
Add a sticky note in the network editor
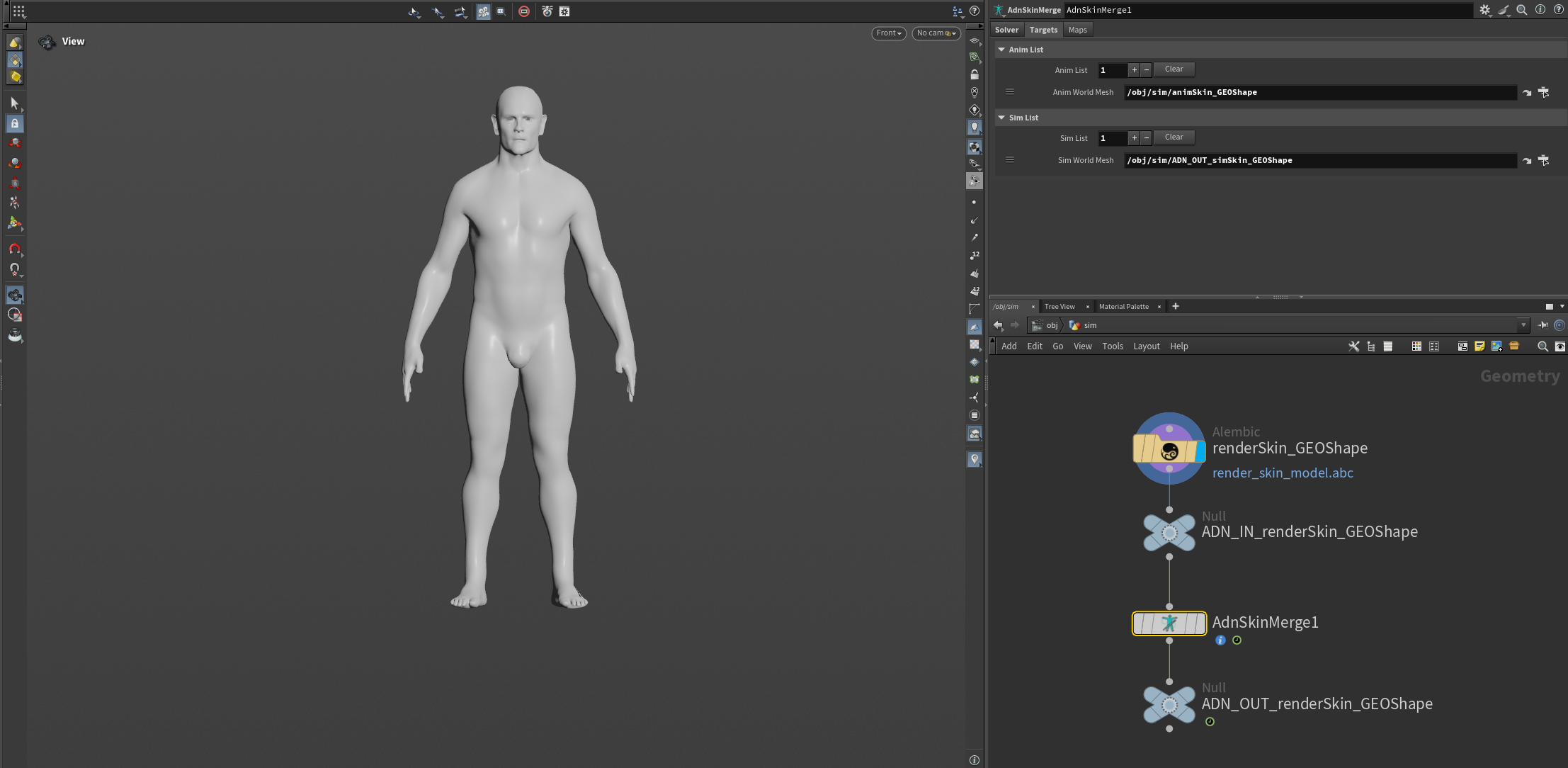point(1479,346)
